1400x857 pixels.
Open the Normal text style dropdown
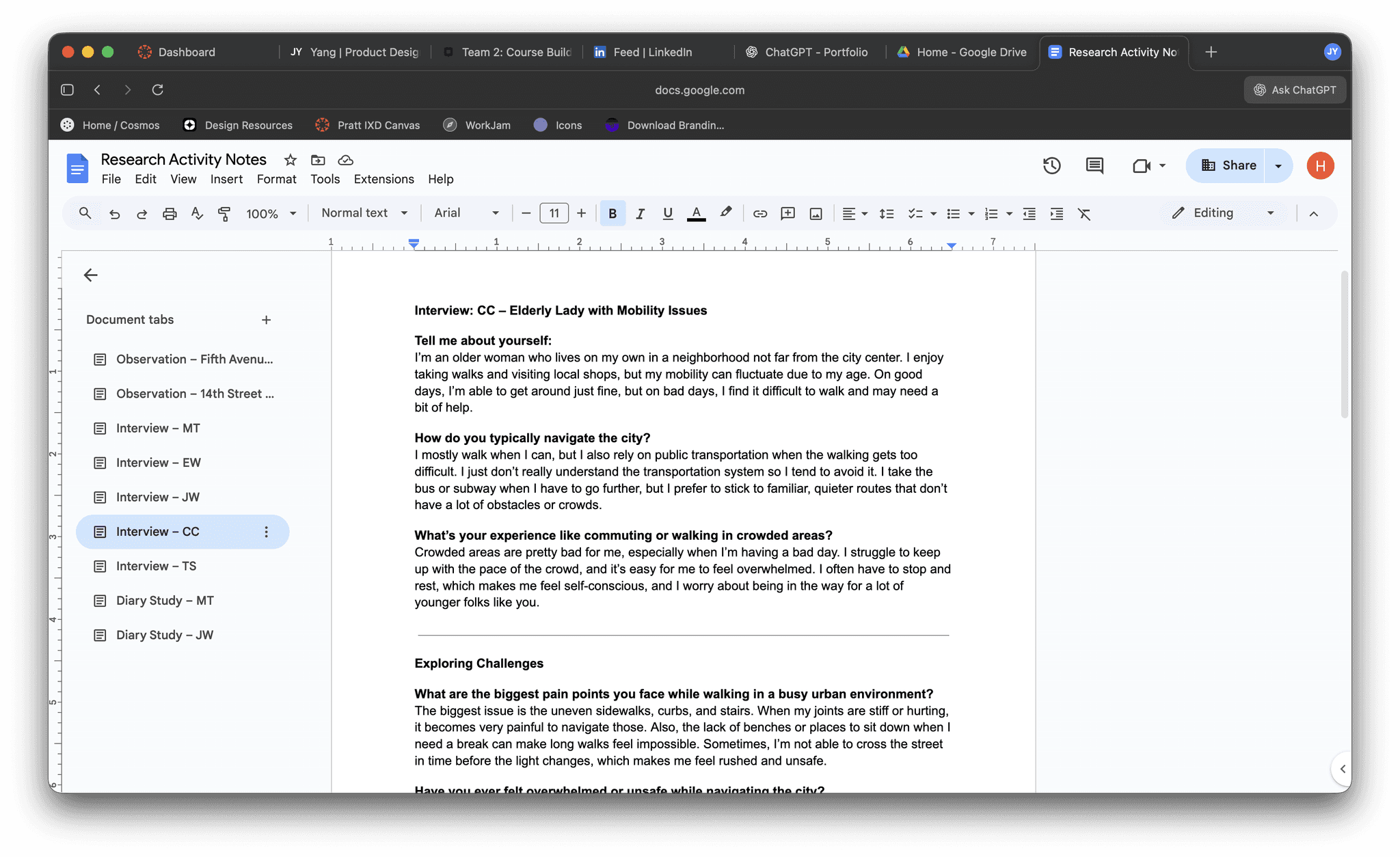coord(364,213)
